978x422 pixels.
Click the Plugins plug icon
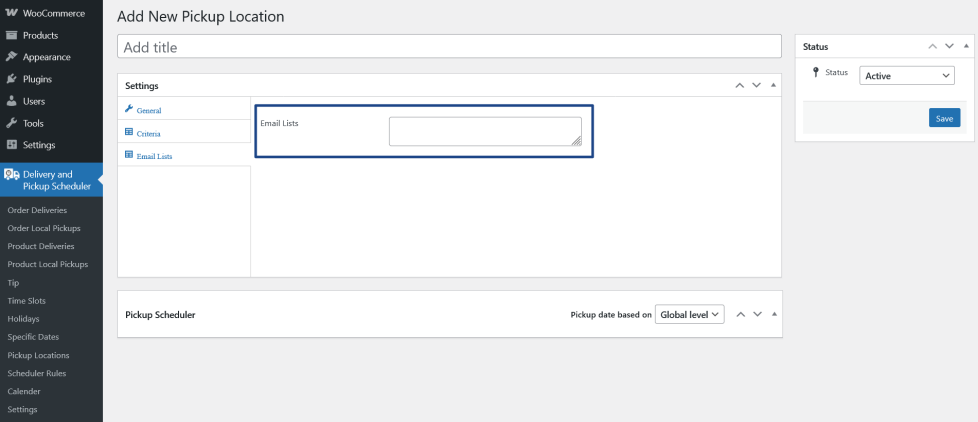coord(11,79)
